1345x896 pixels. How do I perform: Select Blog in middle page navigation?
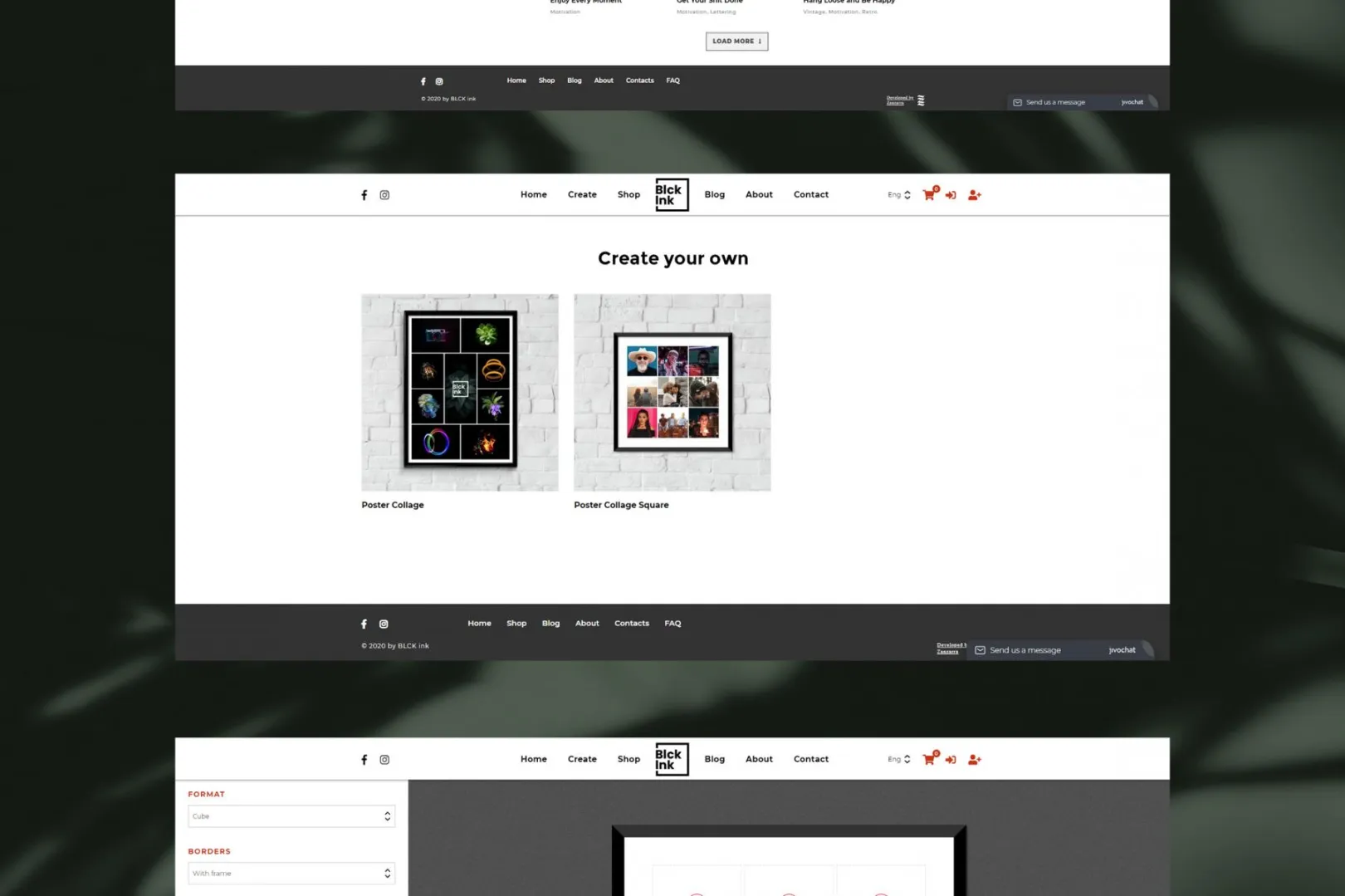715,194
